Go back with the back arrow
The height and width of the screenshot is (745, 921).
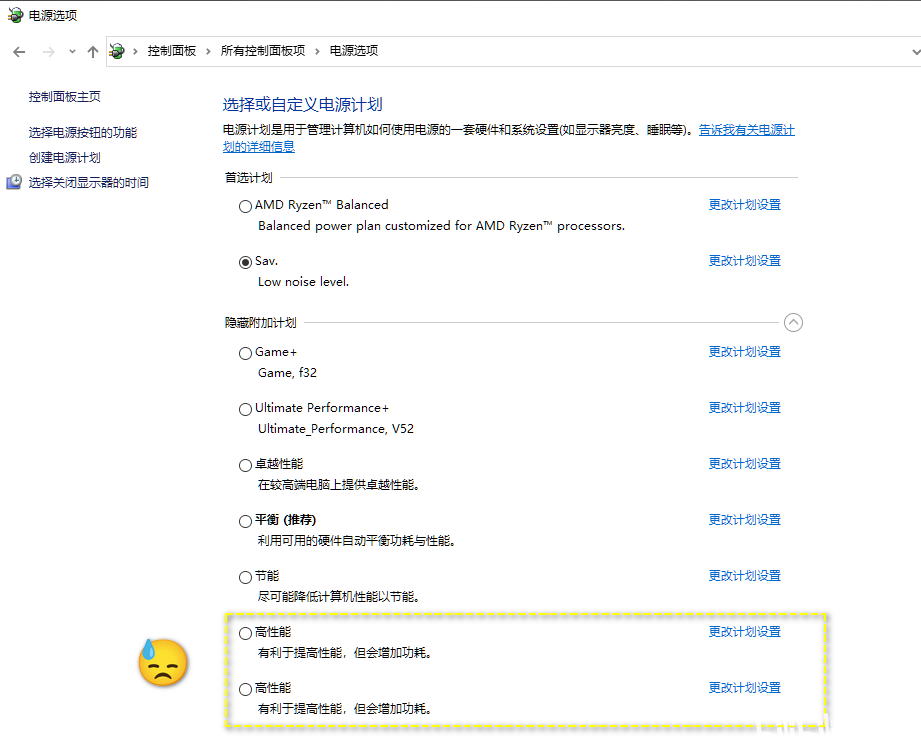[x=19, y=52]
